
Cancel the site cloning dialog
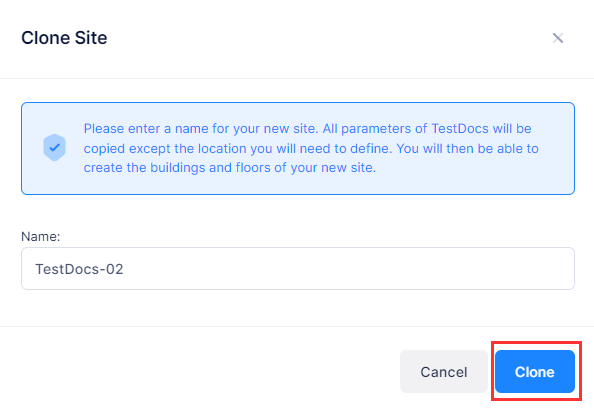point(444,371)
